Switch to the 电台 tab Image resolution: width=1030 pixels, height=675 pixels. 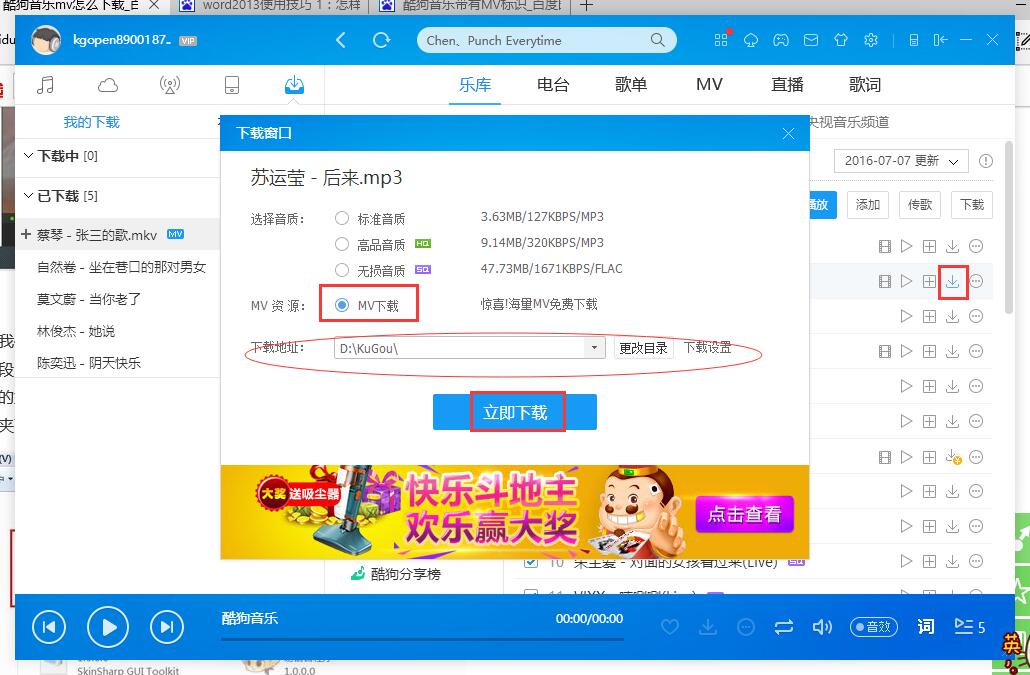pyautogui.click(x=552, y=85)
